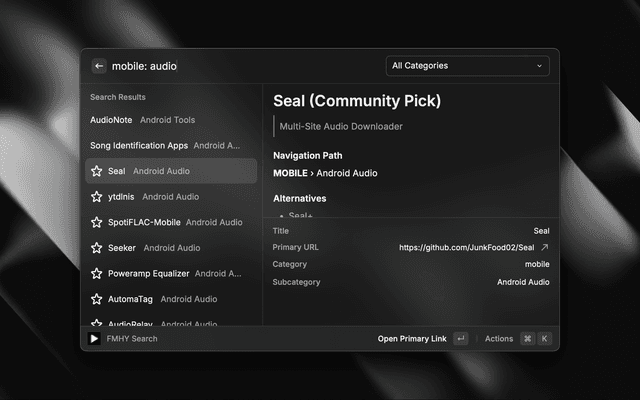The image size is (640, 400).
Task: Click the star icon beside AutomaTag
Action: click(97, 299)
